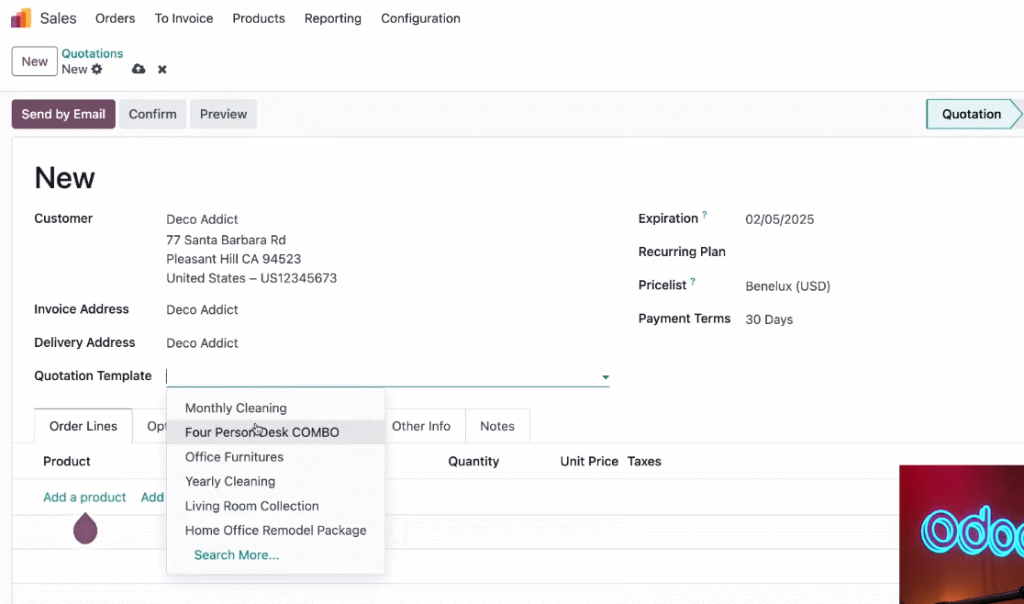1024x604 pixels.
Task: Switch to the Other Info tab
Action: pyautogui.click(x=421, y=426)
